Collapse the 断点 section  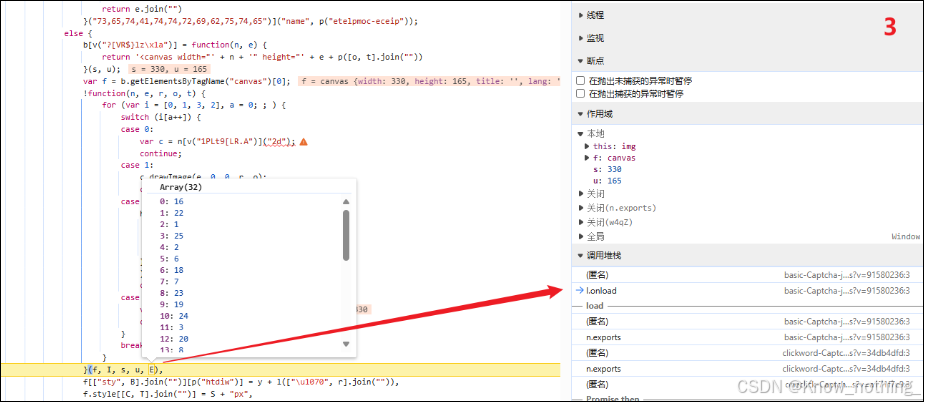coord(595,61)
